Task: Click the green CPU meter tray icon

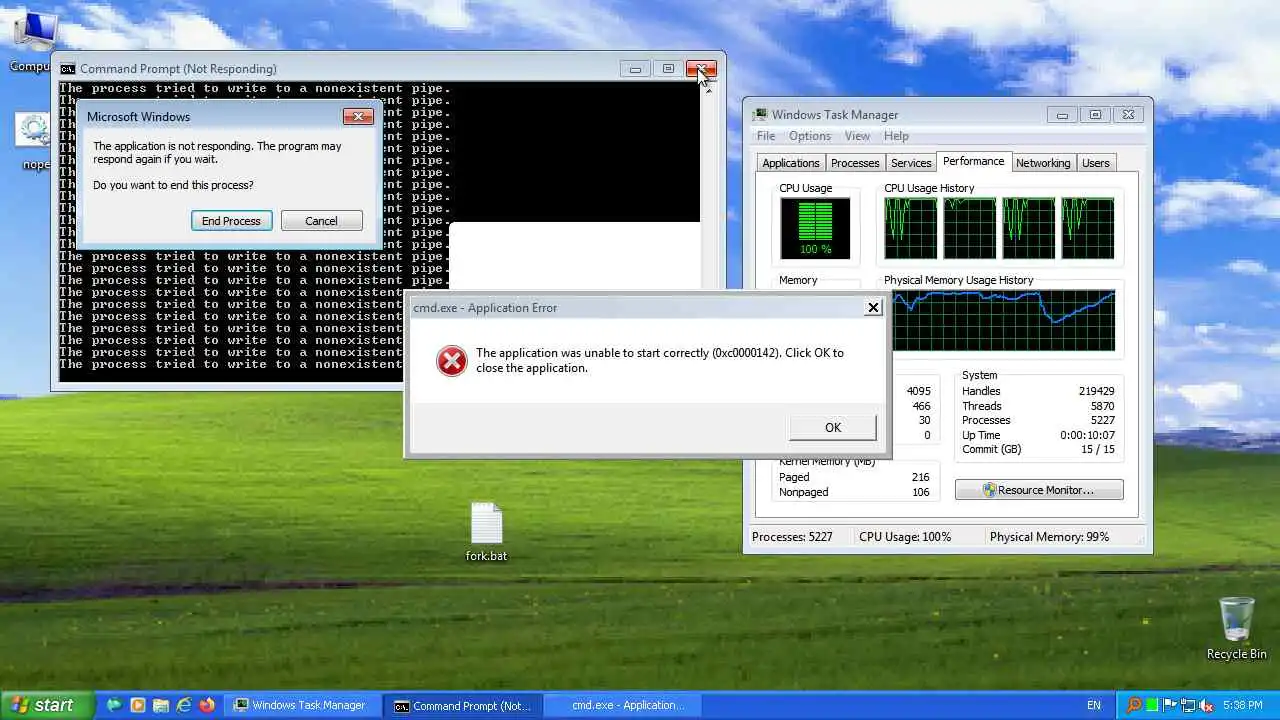Action: tap(1153, 705)
